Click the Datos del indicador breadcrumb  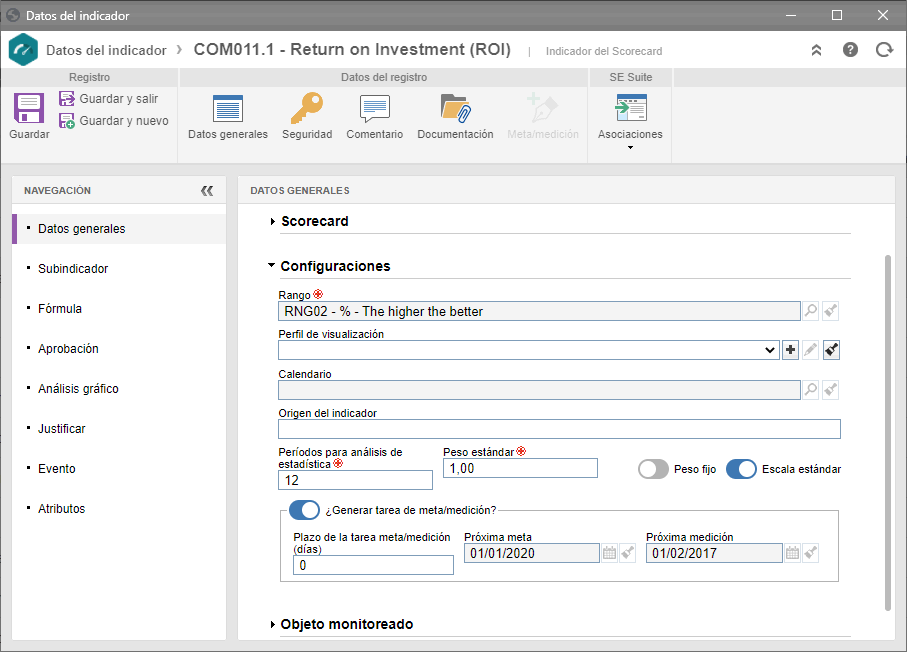106,50
